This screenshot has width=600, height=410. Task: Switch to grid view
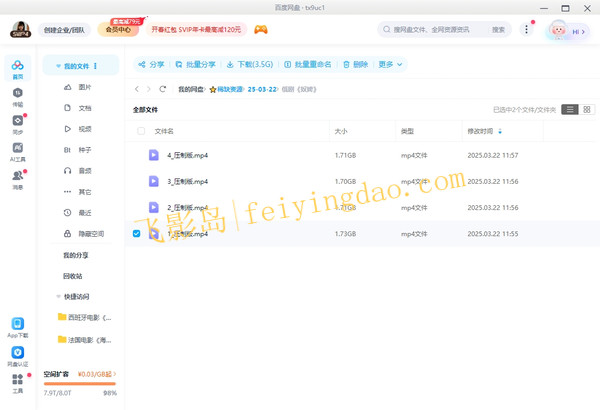coord(587,110)
